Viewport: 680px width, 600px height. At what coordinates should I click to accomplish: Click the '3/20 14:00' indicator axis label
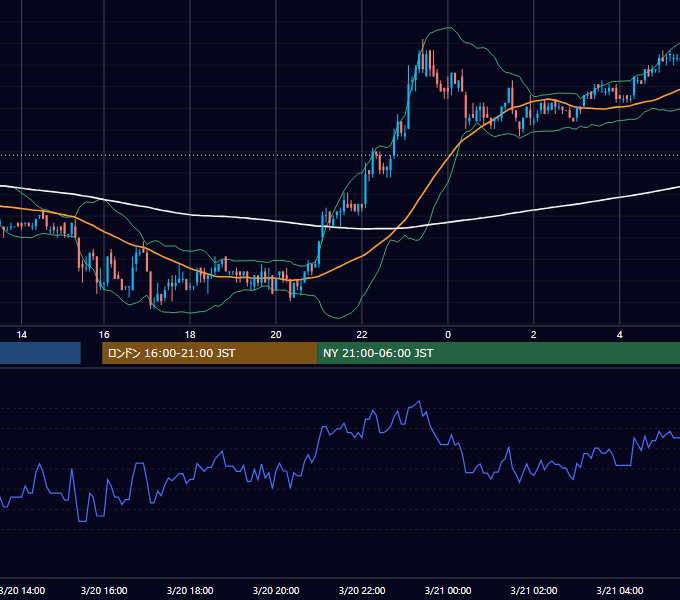[22, 591]
